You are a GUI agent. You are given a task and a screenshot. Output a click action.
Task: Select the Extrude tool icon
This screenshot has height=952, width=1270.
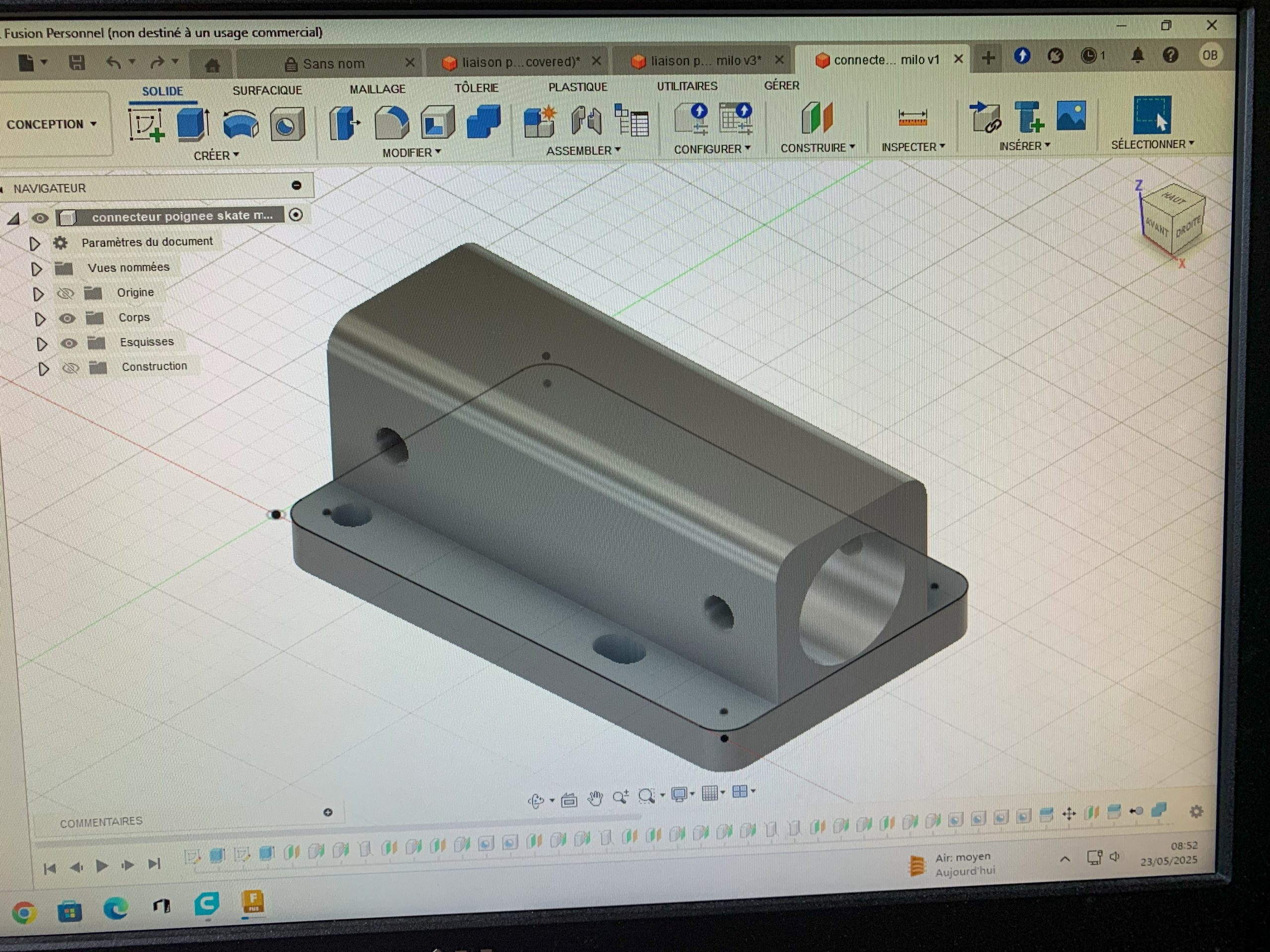pyautogui.click(x=192, y=124)
